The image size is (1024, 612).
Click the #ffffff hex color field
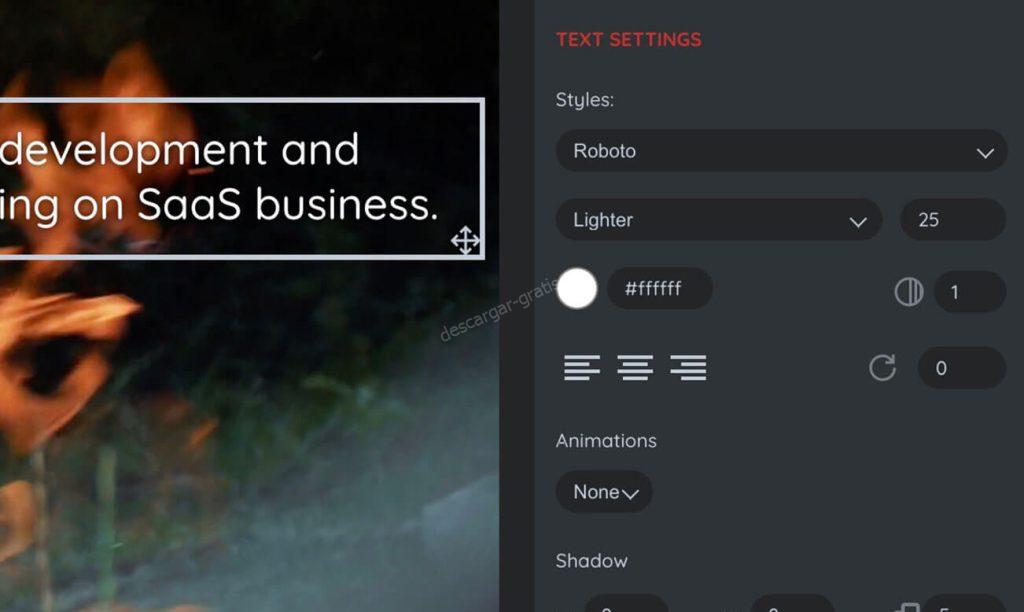coord(660,288)
